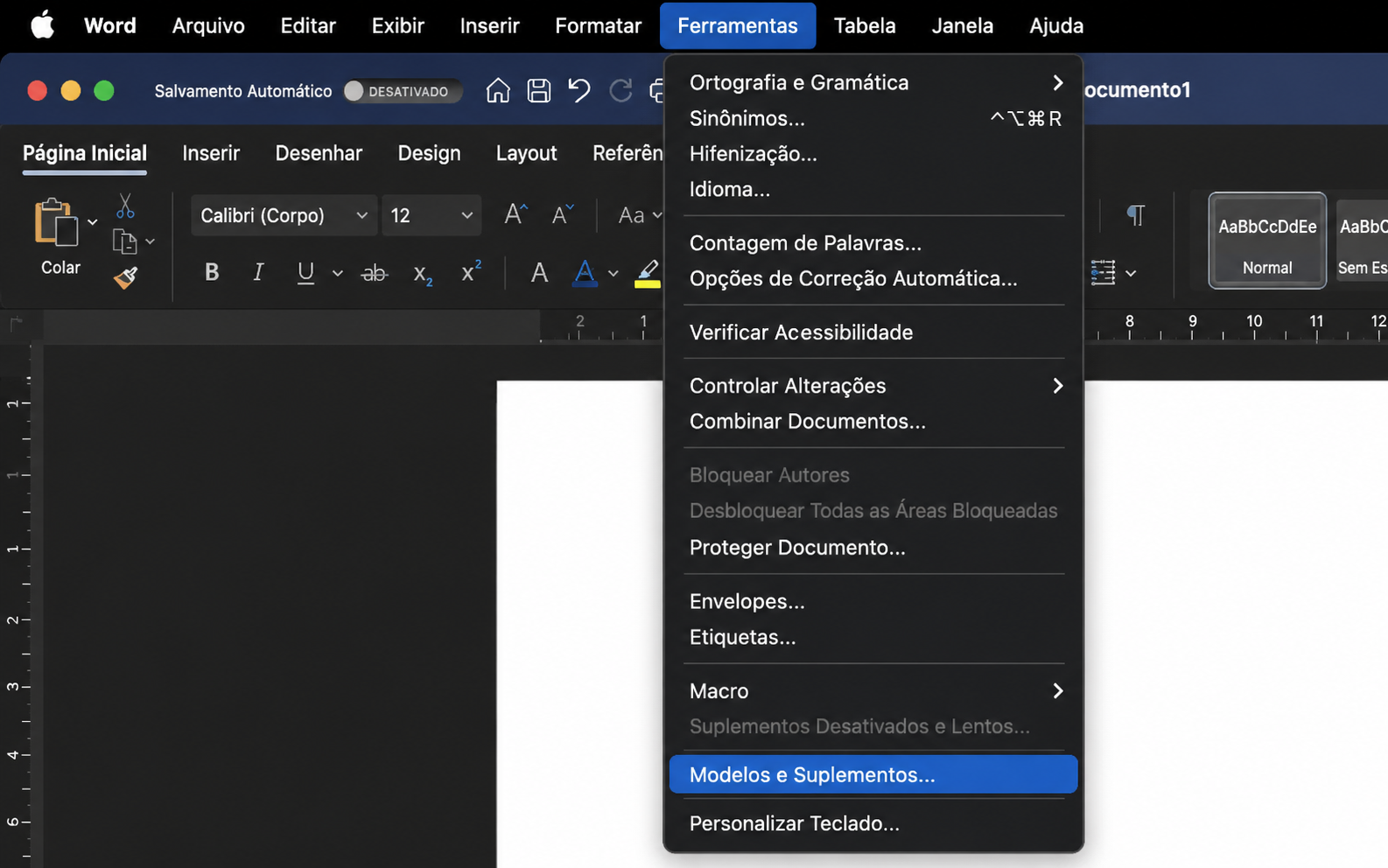The width and height of the screenshot is (1388, 868).
Task: Apply Superscript formatting
Action: pos(471,271)
